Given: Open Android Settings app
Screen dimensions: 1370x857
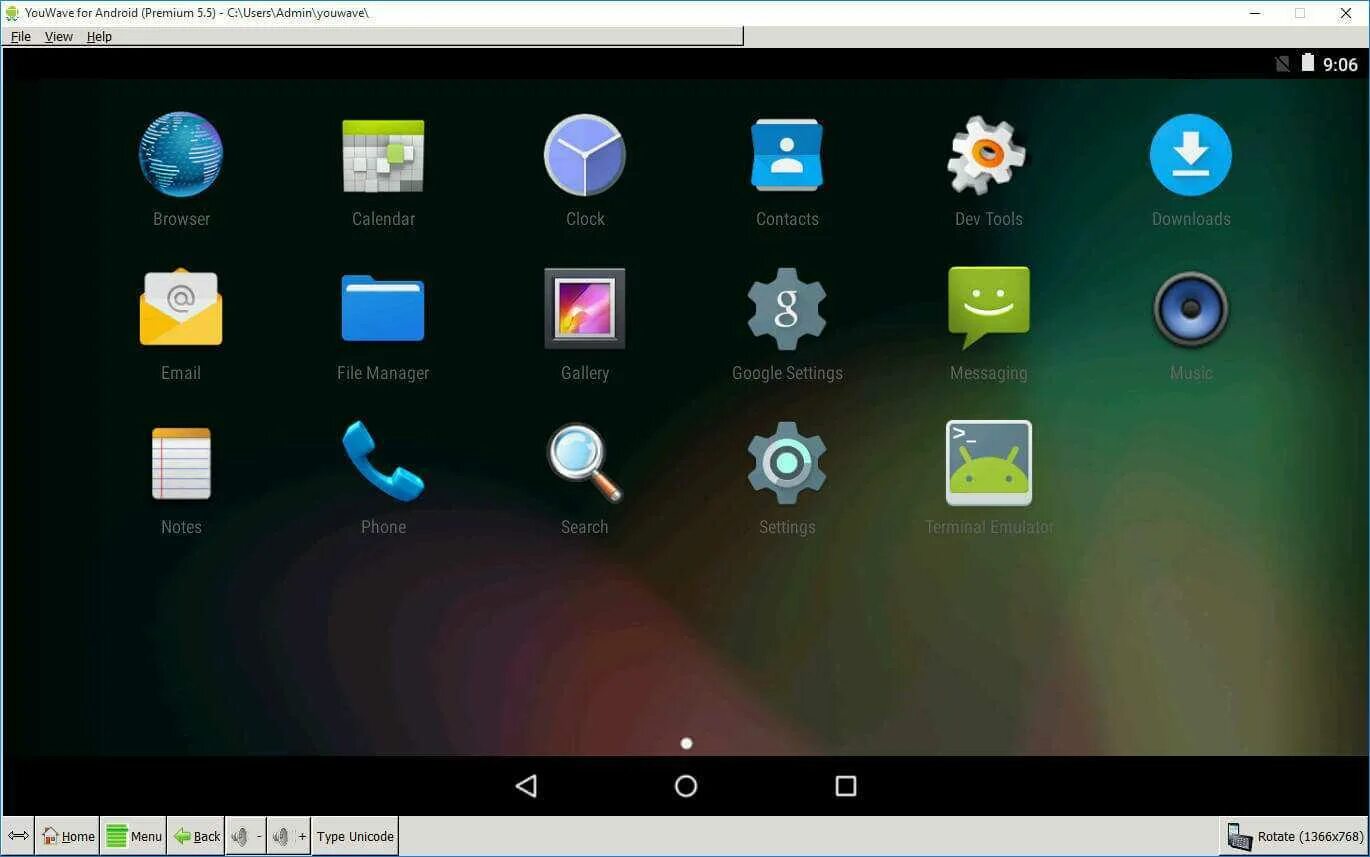Looking at the screenshot, I should tap(787, 463).
